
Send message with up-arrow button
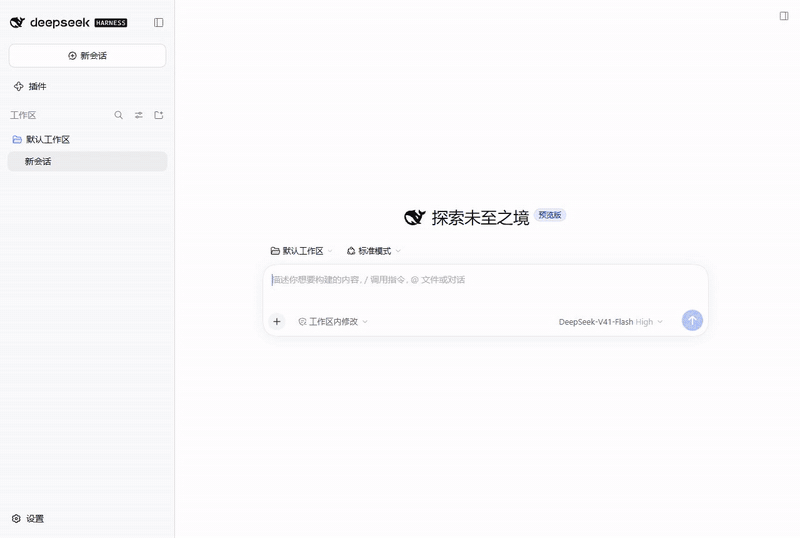(692, 321)
